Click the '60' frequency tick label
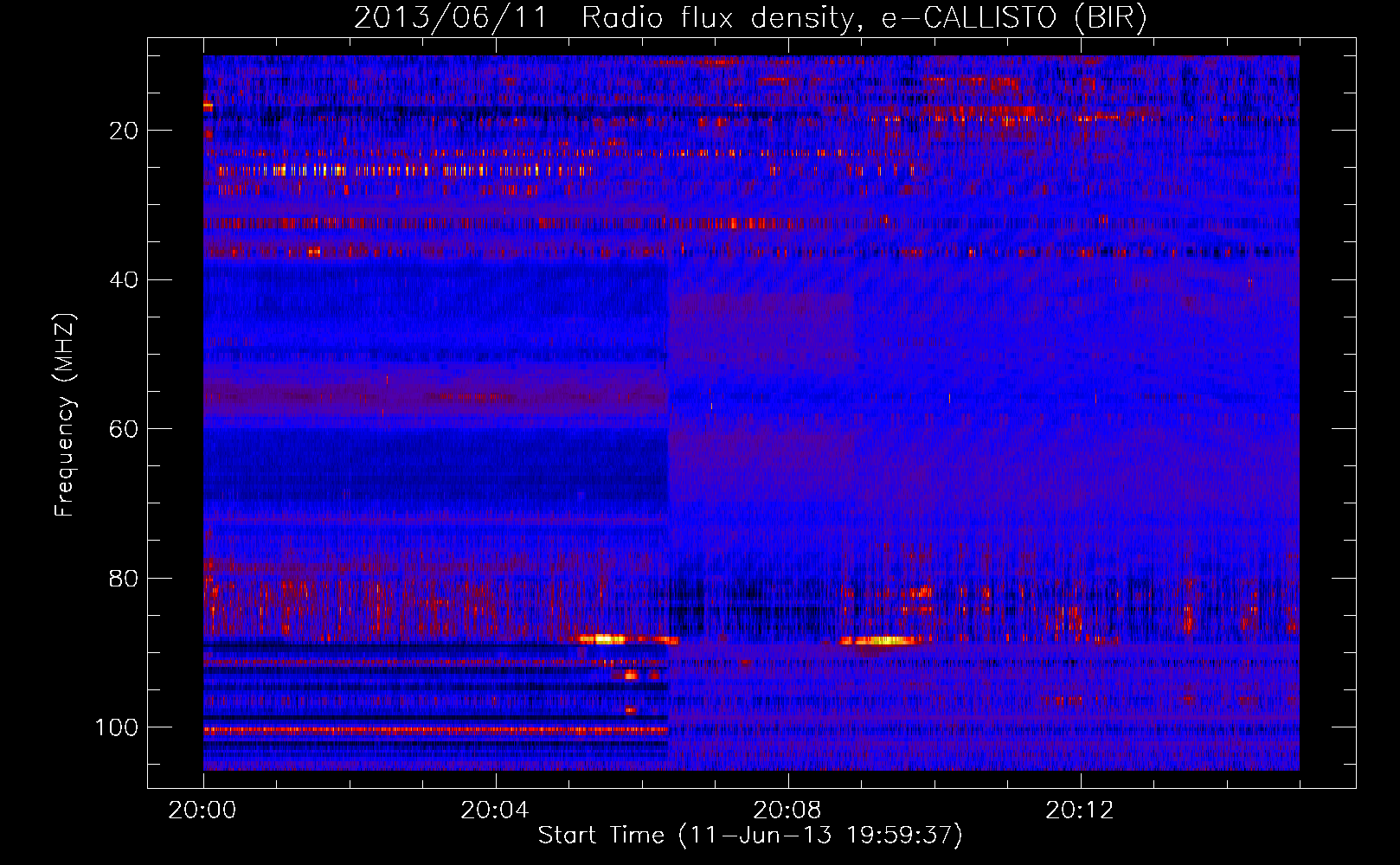1400x865 pixels. (x=124, y=429)
